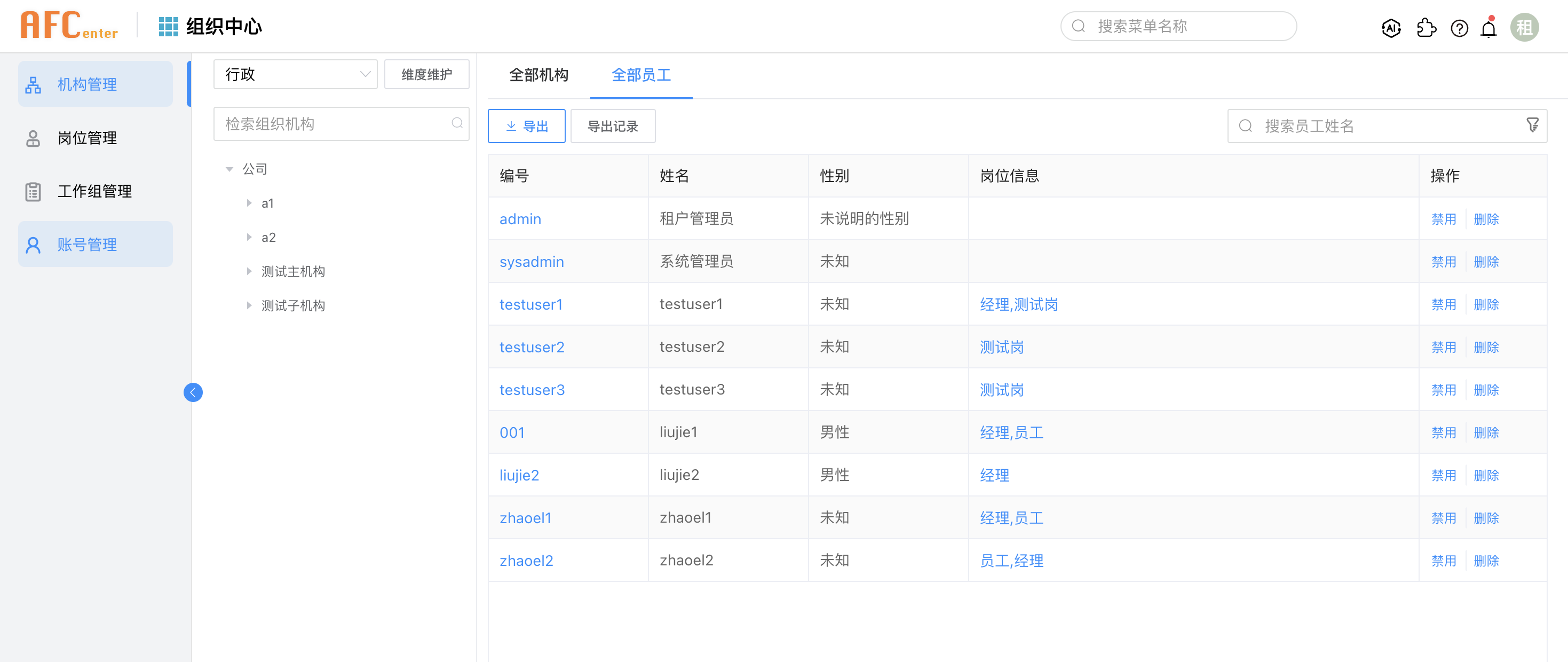
Task: Open 岗位管理 in the sidebar
Action: click(x=87, y=138)
